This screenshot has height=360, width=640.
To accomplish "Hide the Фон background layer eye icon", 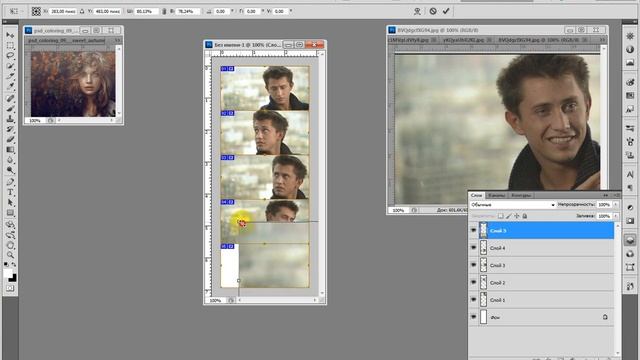I will coord(473,317).
